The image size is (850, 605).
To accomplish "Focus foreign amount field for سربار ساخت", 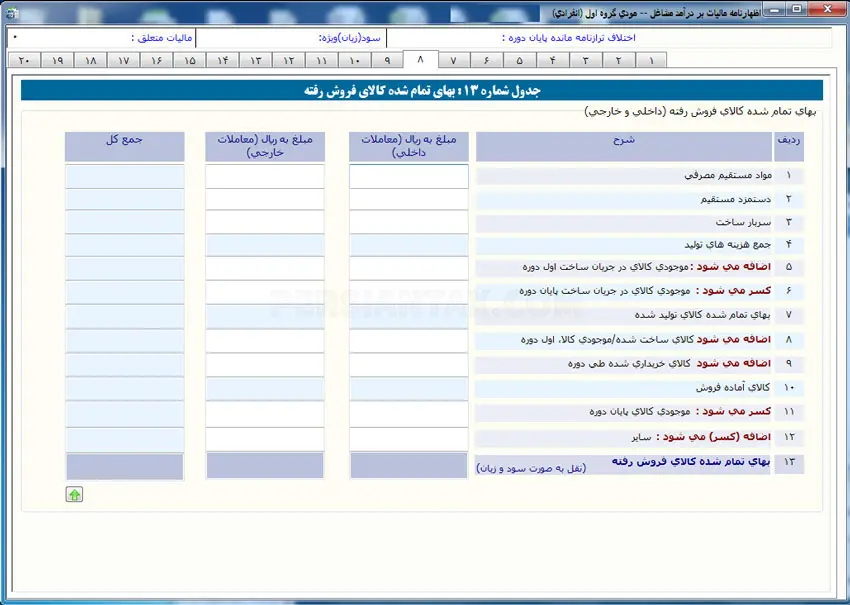I will 265,222.
